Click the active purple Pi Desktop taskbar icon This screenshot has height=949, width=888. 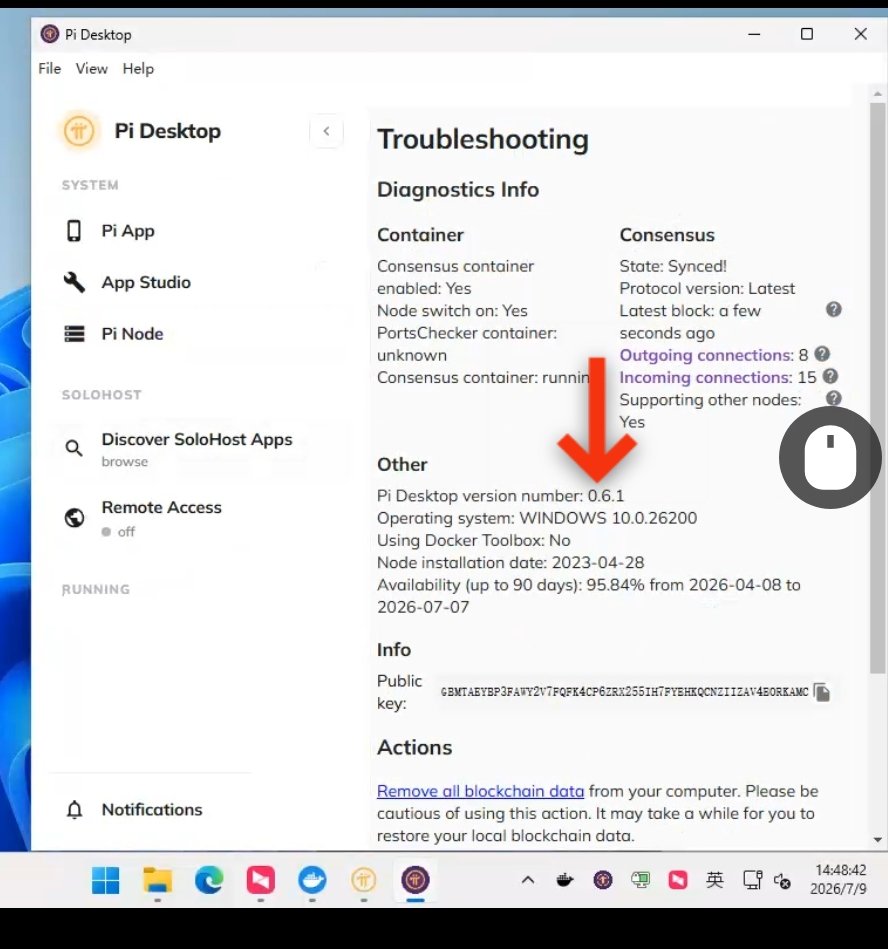(x=415, y=879)
